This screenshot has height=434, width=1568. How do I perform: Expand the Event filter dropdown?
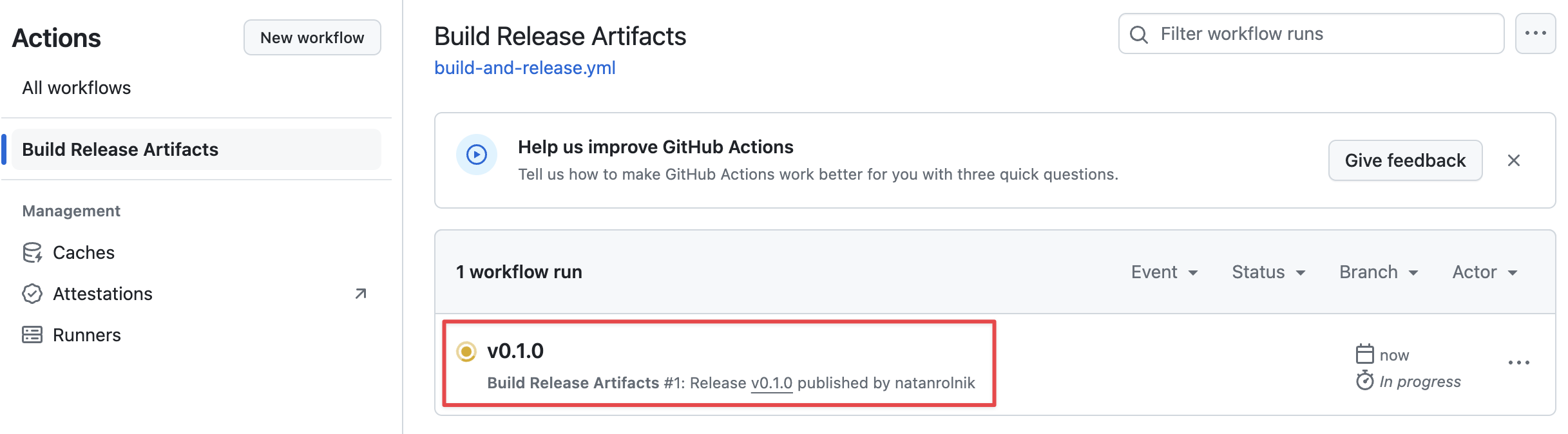click(1164, 272)
